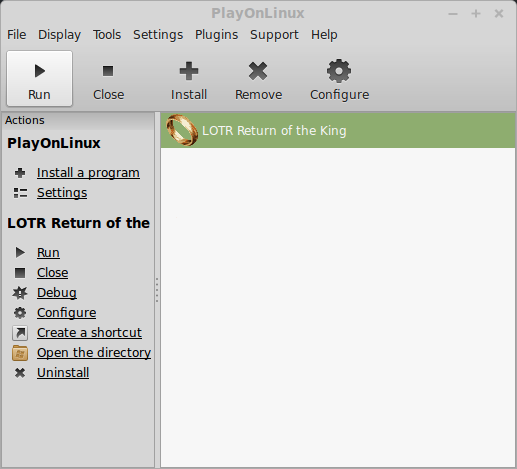Click the Settings link in Actions panel
517x469 pixels.
coord(62,193)
